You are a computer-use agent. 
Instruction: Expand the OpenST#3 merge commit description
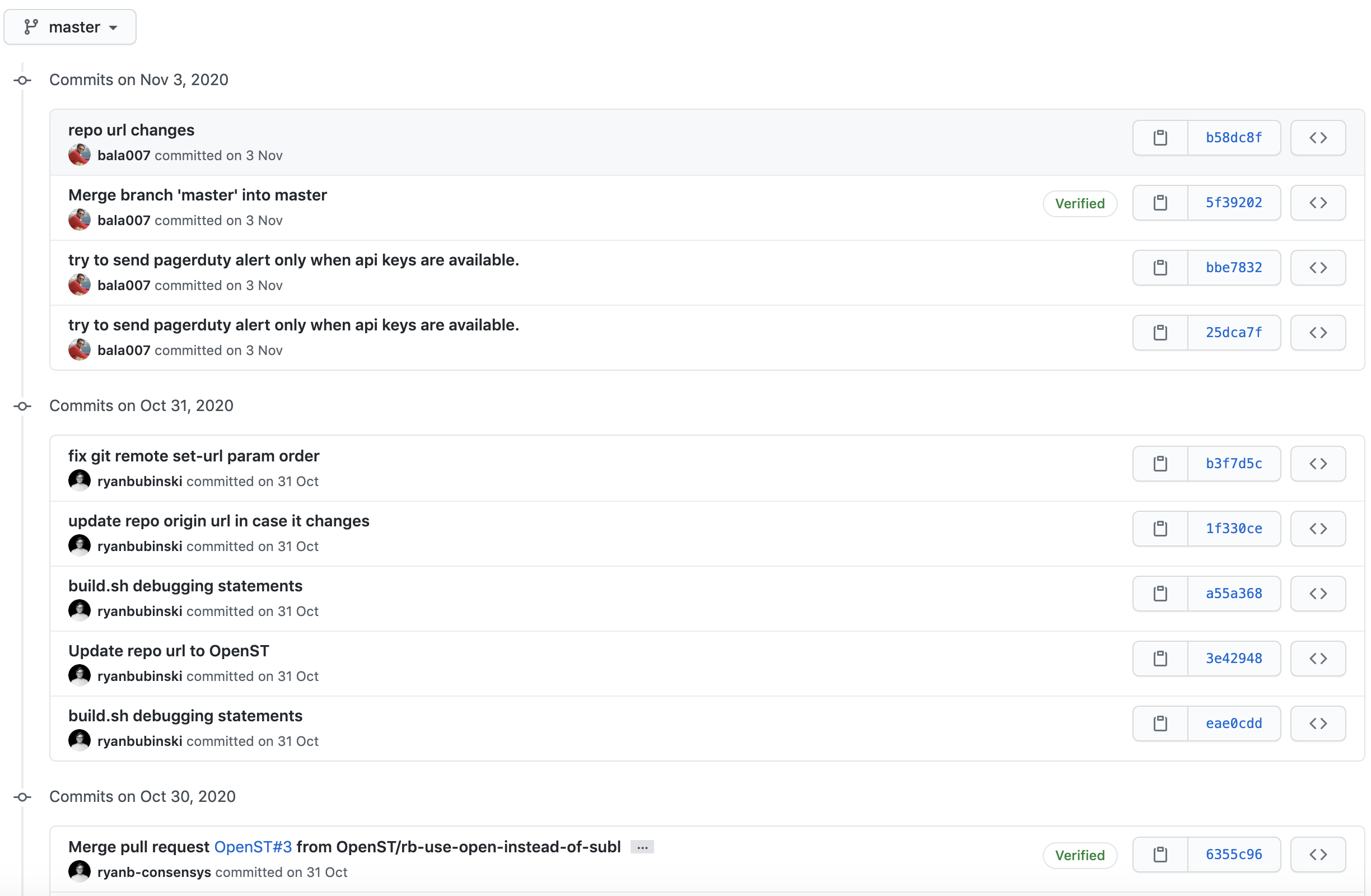pos(642,847)
